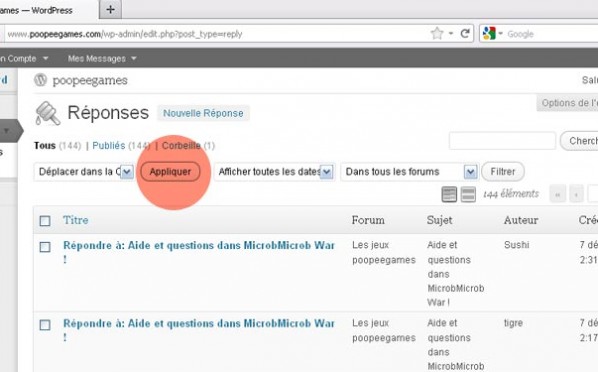Select the WordPress browser tab
598x372 pixels.
point(48,10)
